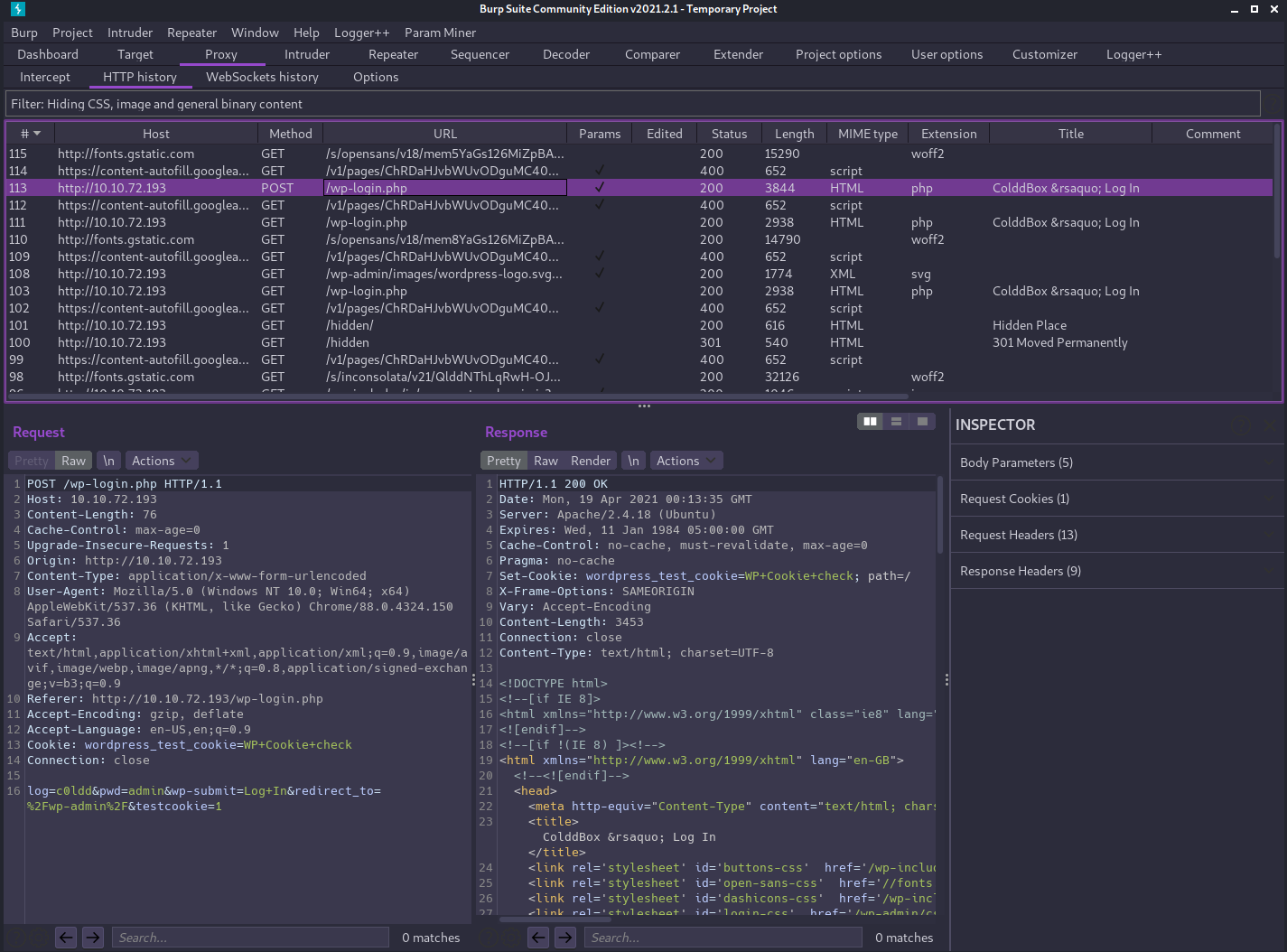Expand Request Headers (13) in Inspector
The width and height of the screenshot is (1287, 952).
click(x=1117, y=535)
